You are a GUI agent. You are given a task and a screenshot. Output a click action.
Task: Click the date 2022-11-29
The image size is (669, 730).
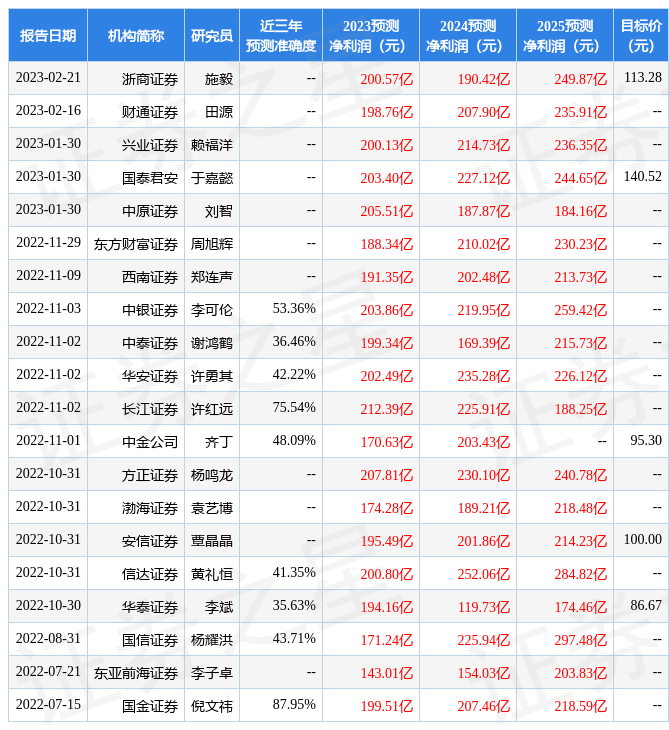click(48, 243)
